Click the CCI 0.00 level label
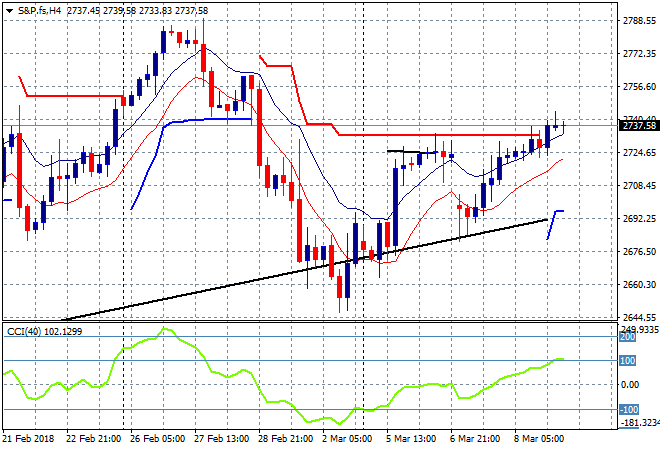The height and width of the screenshot is (450, 660). click(630, 384)
